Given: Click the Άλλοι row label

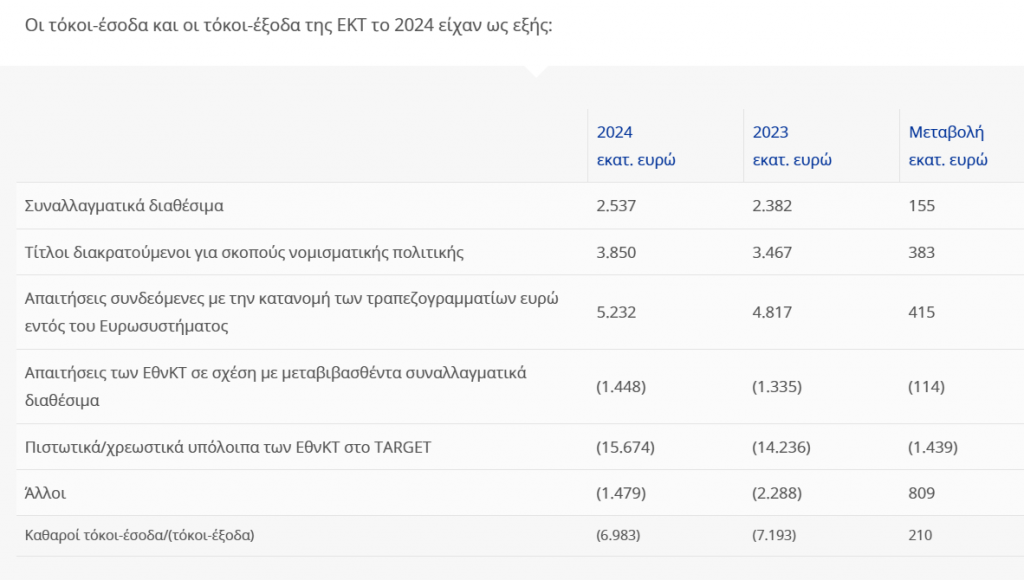Looking at the screenshot, I should [45, 493].
